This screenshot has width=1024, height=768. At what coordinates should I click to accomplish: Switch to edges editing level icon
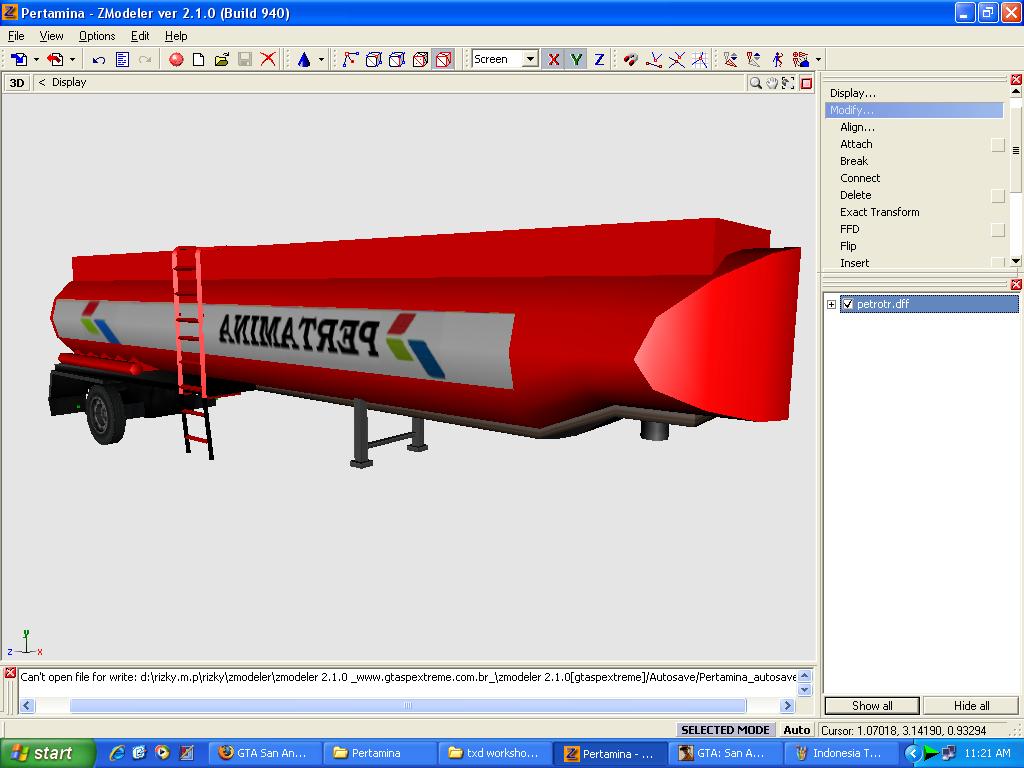[374, 60]
